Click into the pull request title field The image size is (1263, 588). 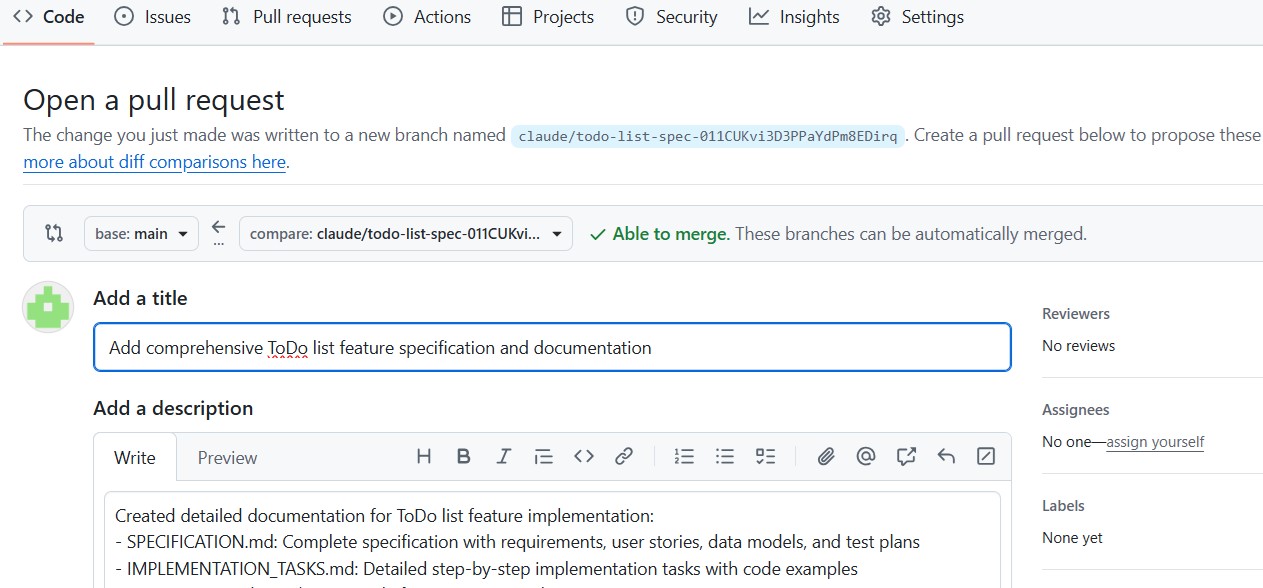pos(552,348)
